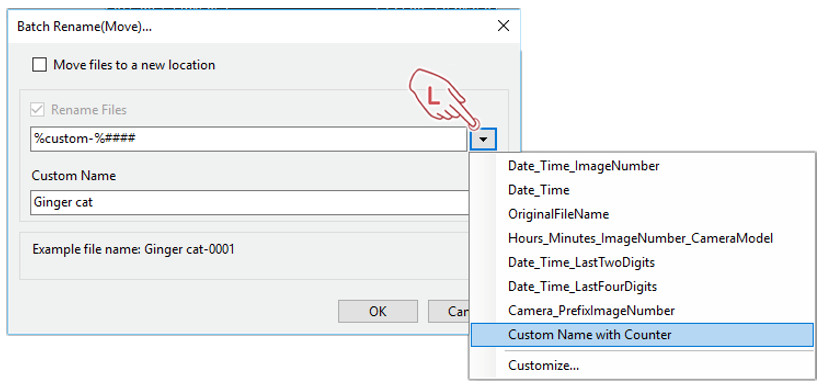Select Custom Name with Counter

tap(642, 335)
